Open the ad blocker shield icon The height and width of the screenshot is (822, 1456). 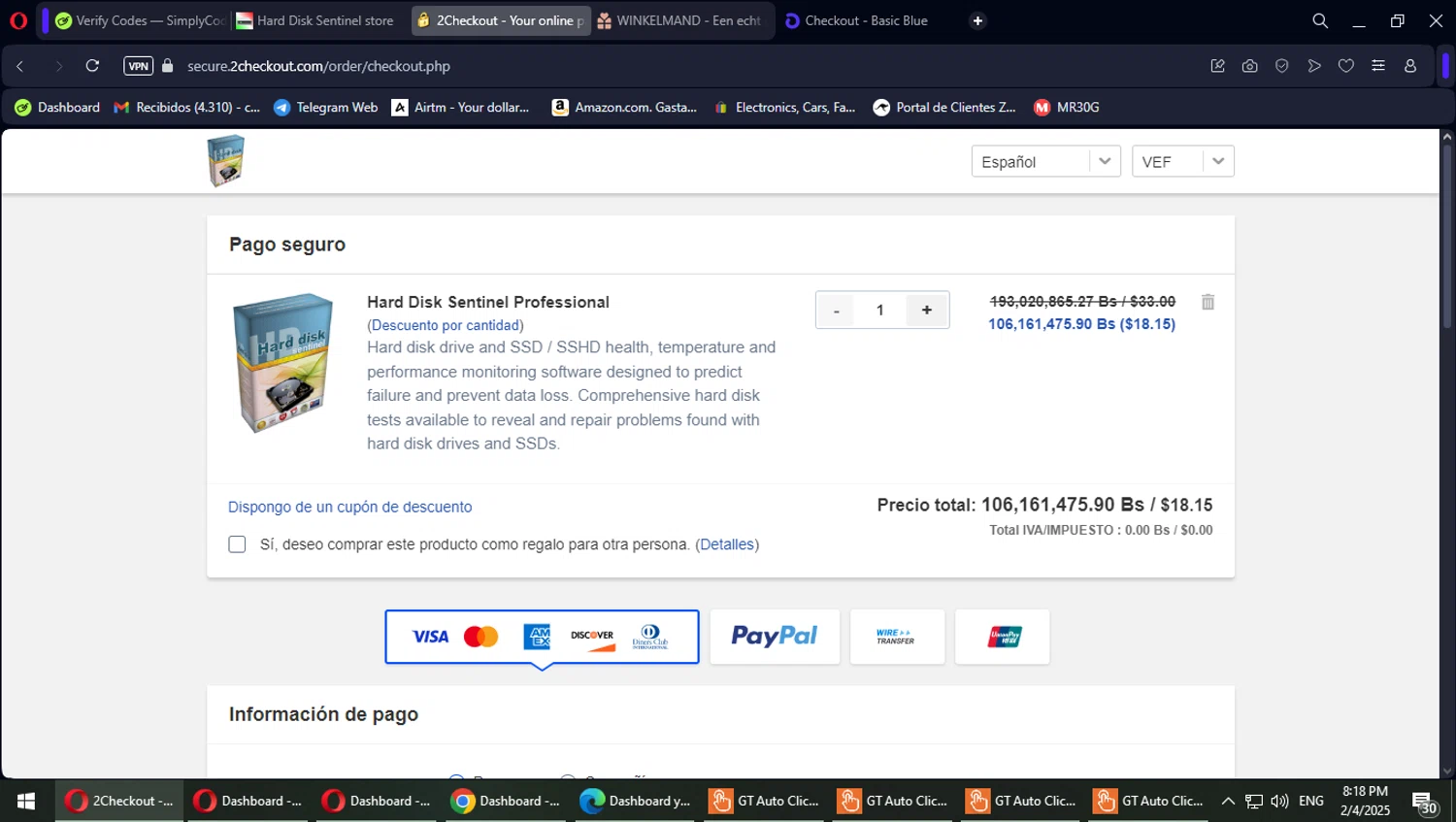click(x=1282, y=66)
